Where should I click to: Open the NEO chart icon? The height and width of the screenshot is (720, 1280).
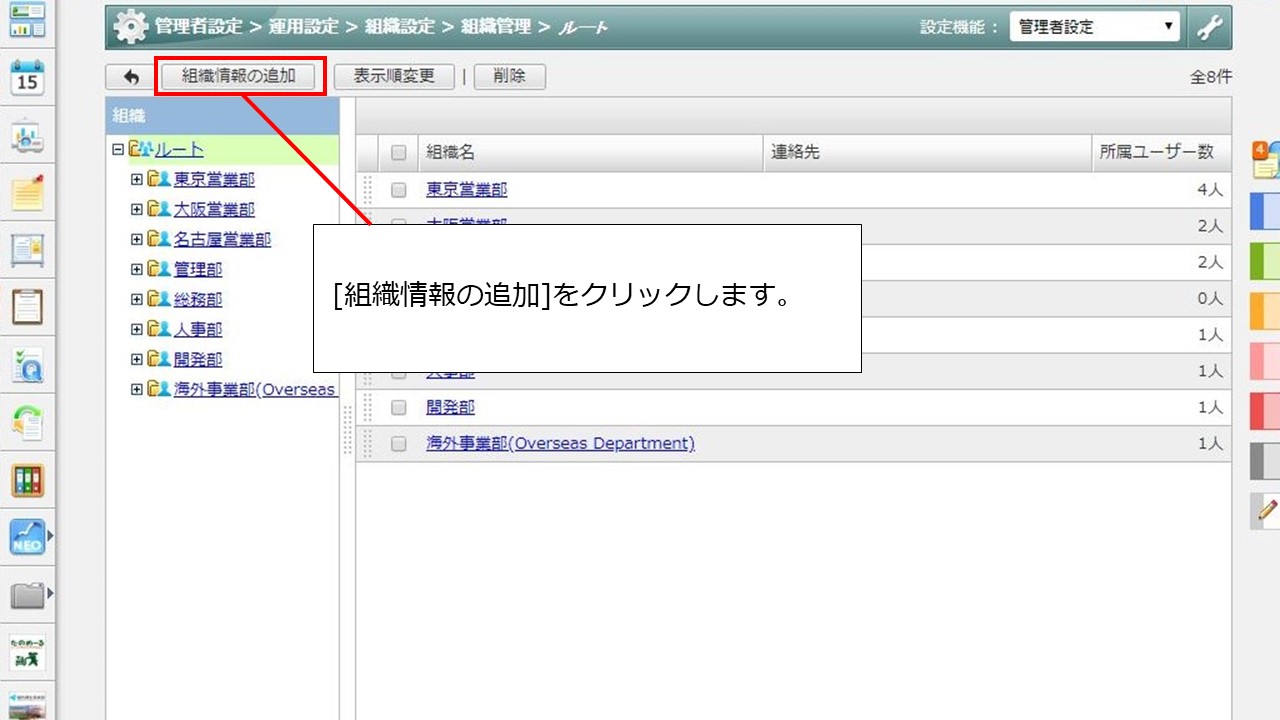[x=27, y=538]
